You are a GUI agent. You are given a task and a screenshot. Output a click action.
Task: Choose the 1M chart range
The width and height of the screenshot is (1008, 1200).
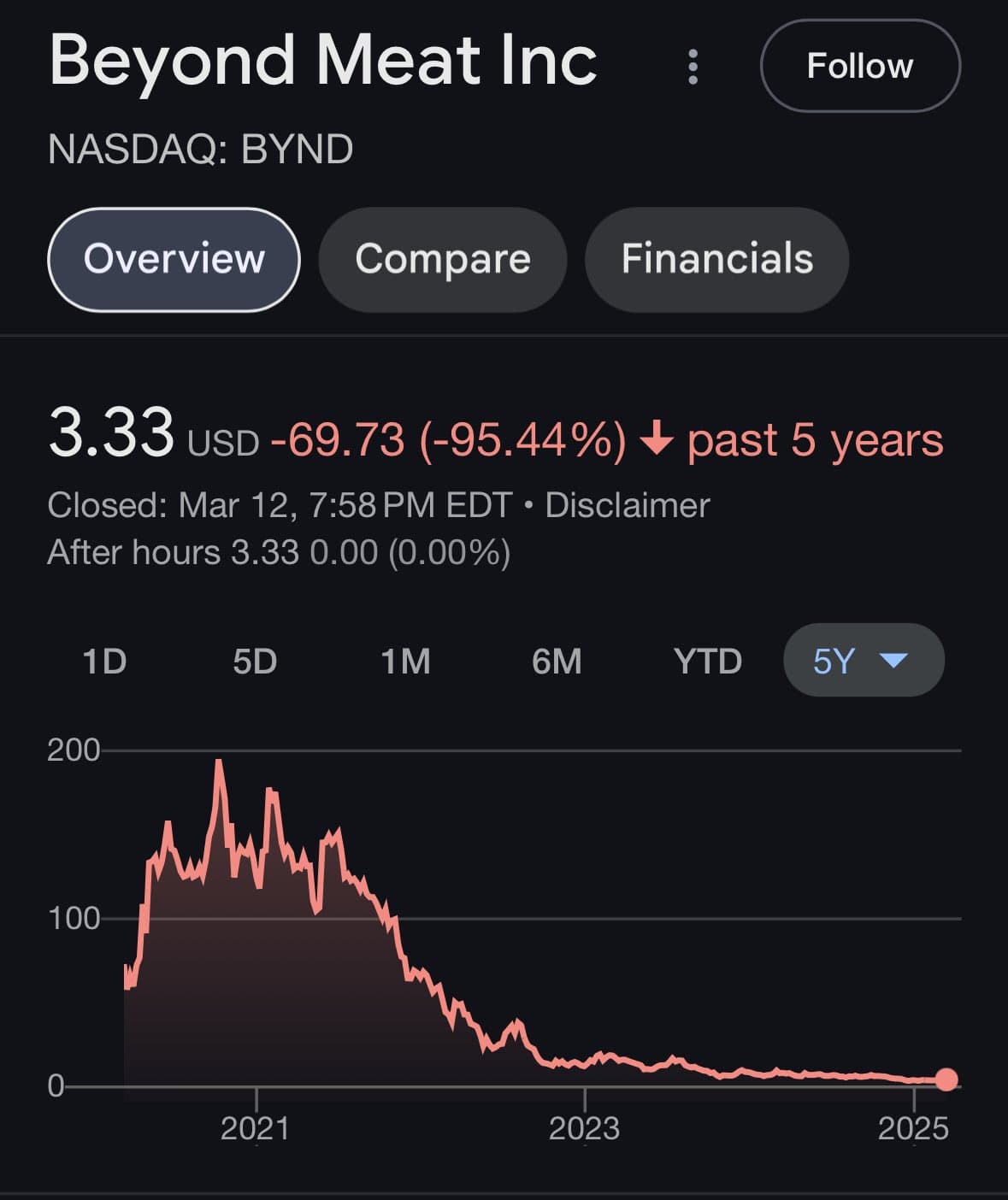coord(405,661)
